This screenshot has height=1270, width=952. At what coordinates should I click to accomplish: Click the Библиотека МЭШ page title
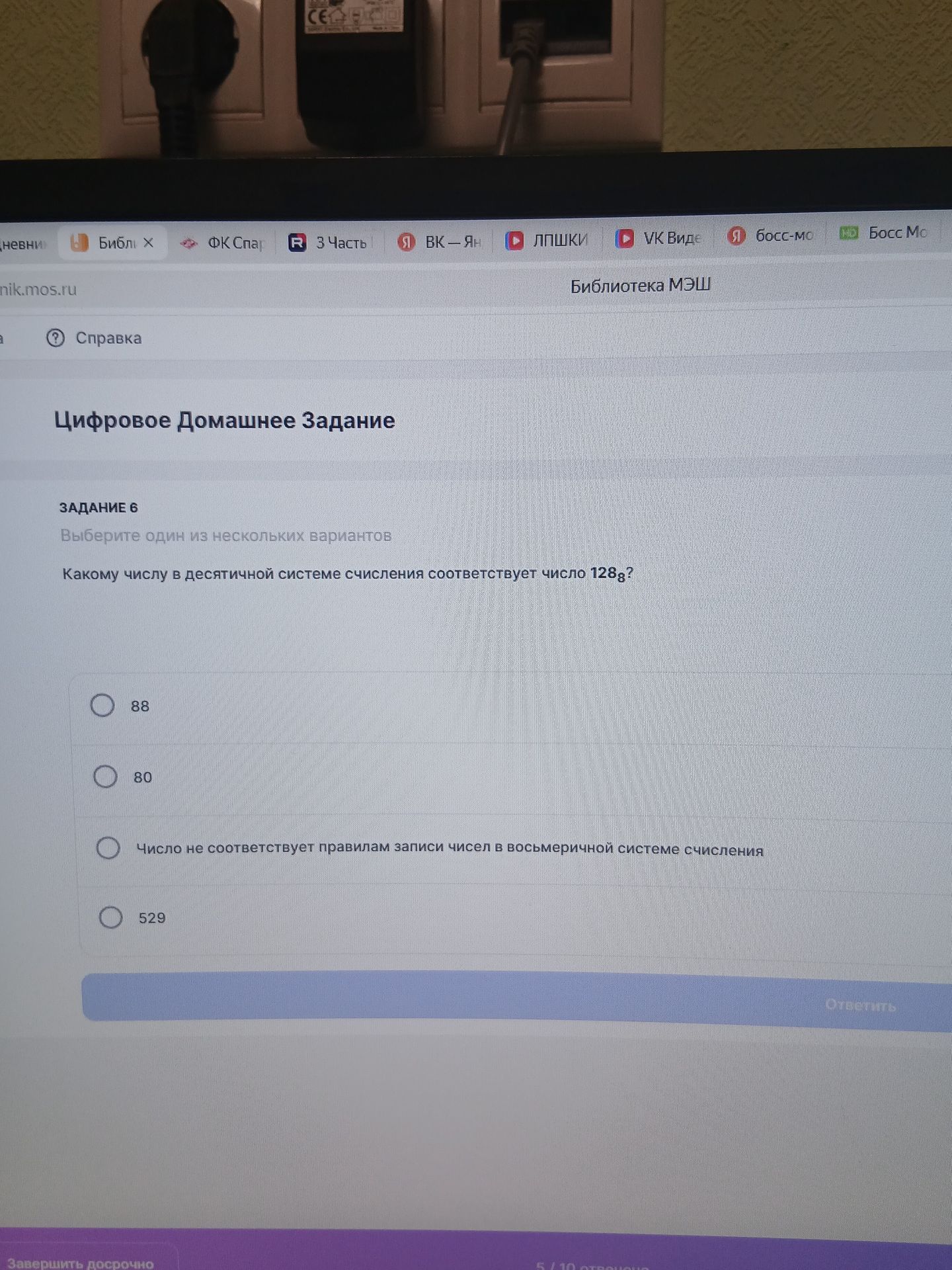click(641, 286)
